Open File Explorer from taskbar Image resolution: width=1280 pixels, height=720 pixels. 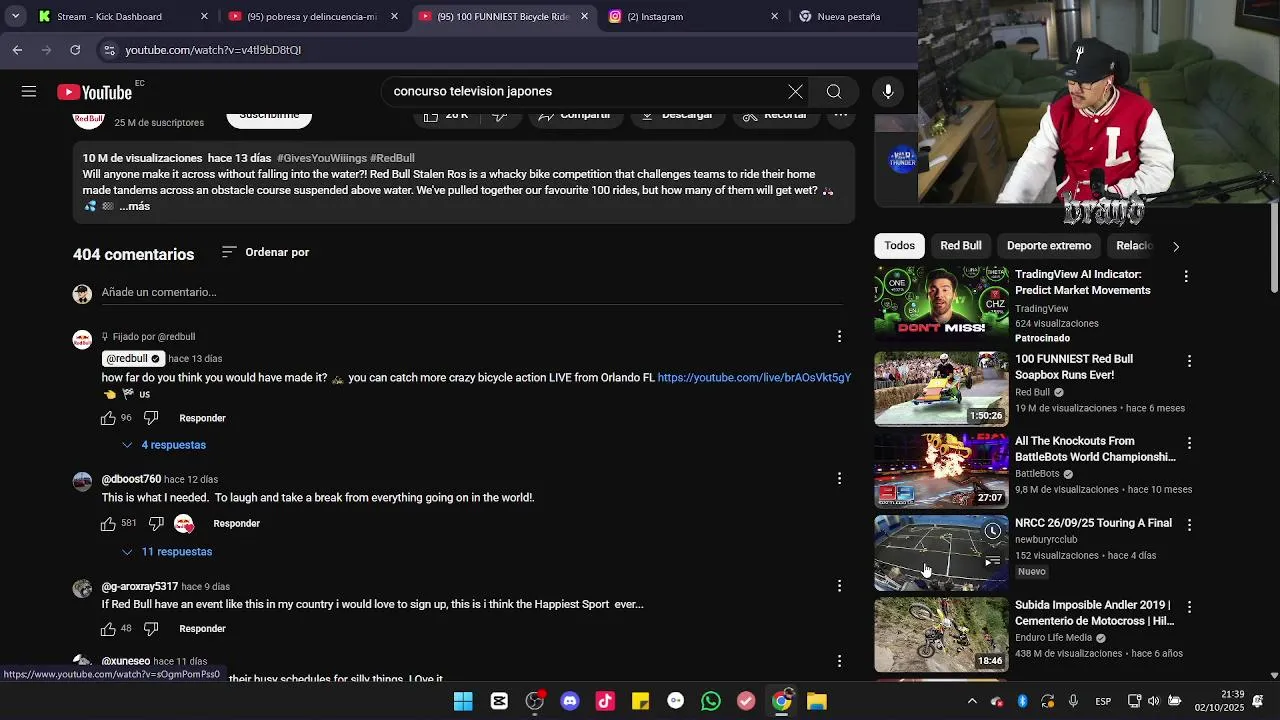click(x=817, y=701)
